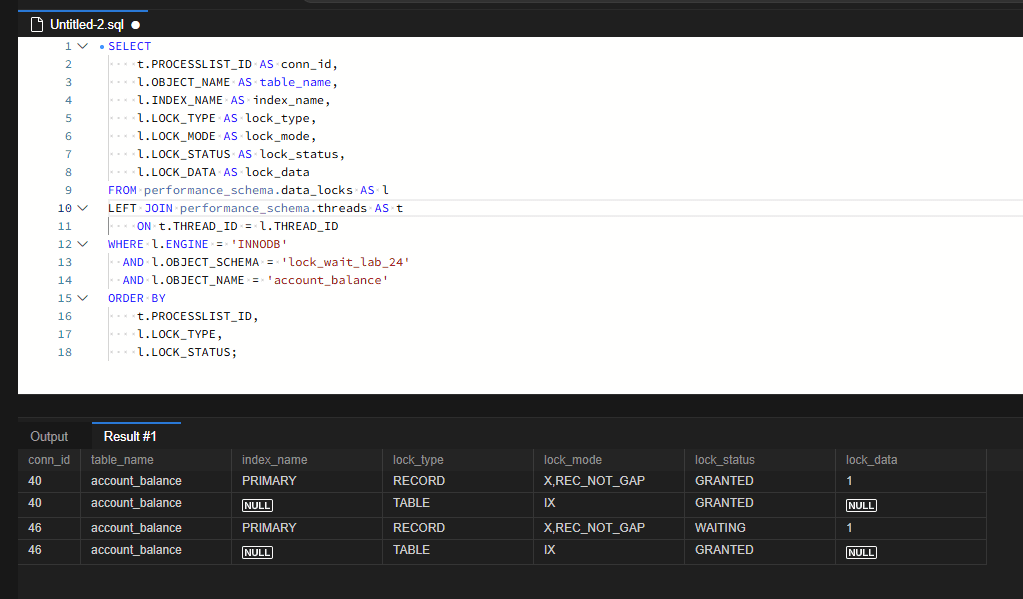Click the SELECT keyword on line 1
Viewport: 1023px width, 599px height.
[129, 46]
